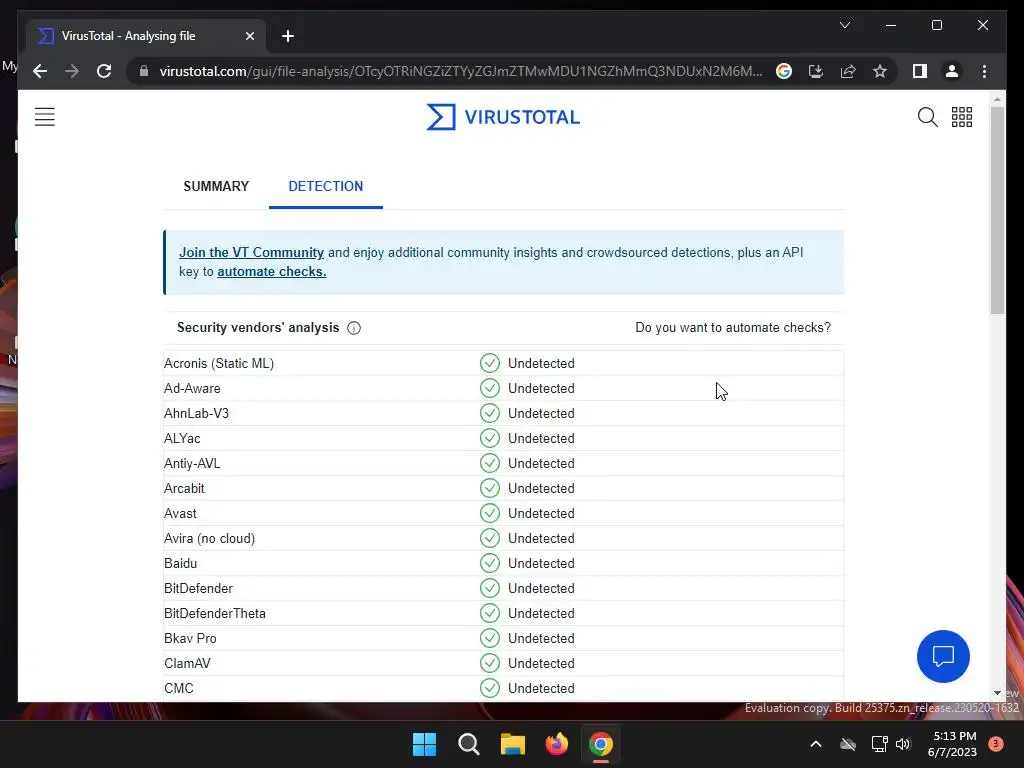The height and width of the screenshot is (768, 1024).
Task: Select the Arcabit vendor name
Action: [x=184, y=488]
